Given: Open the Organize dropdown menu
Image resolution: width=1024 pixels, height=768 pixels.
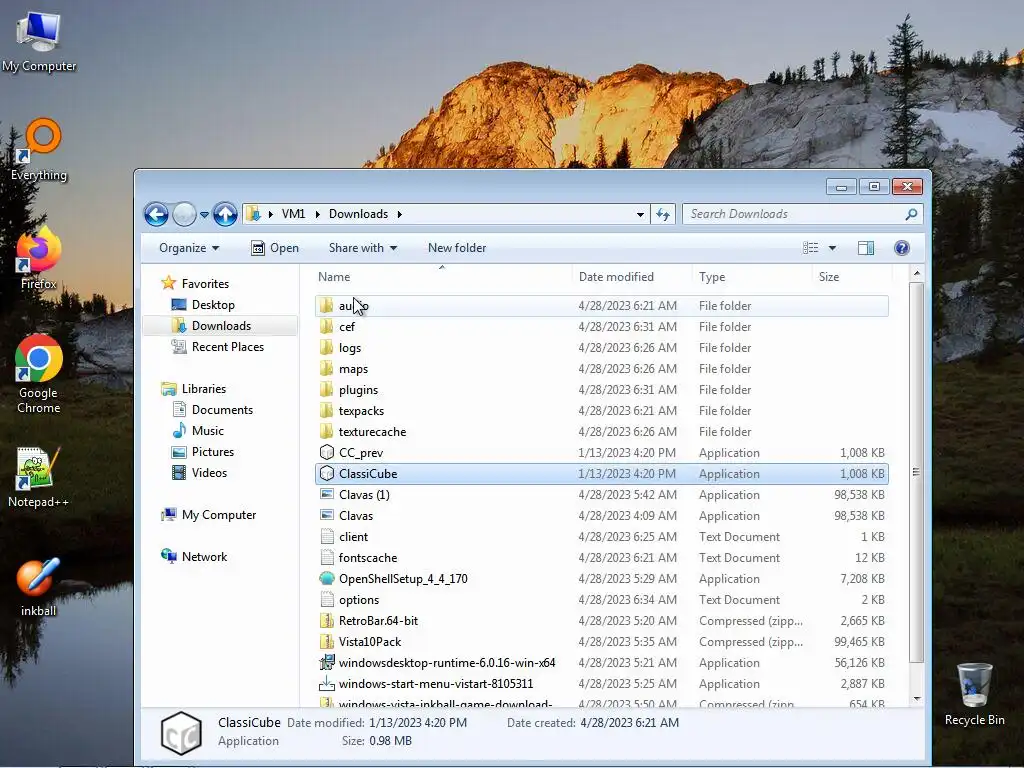Looking at the screenshot, I should coord(189,248).
